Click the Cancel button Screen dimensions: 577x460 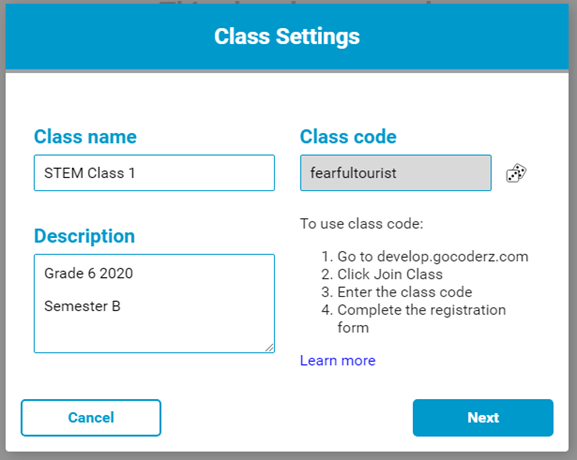[91, 418]
